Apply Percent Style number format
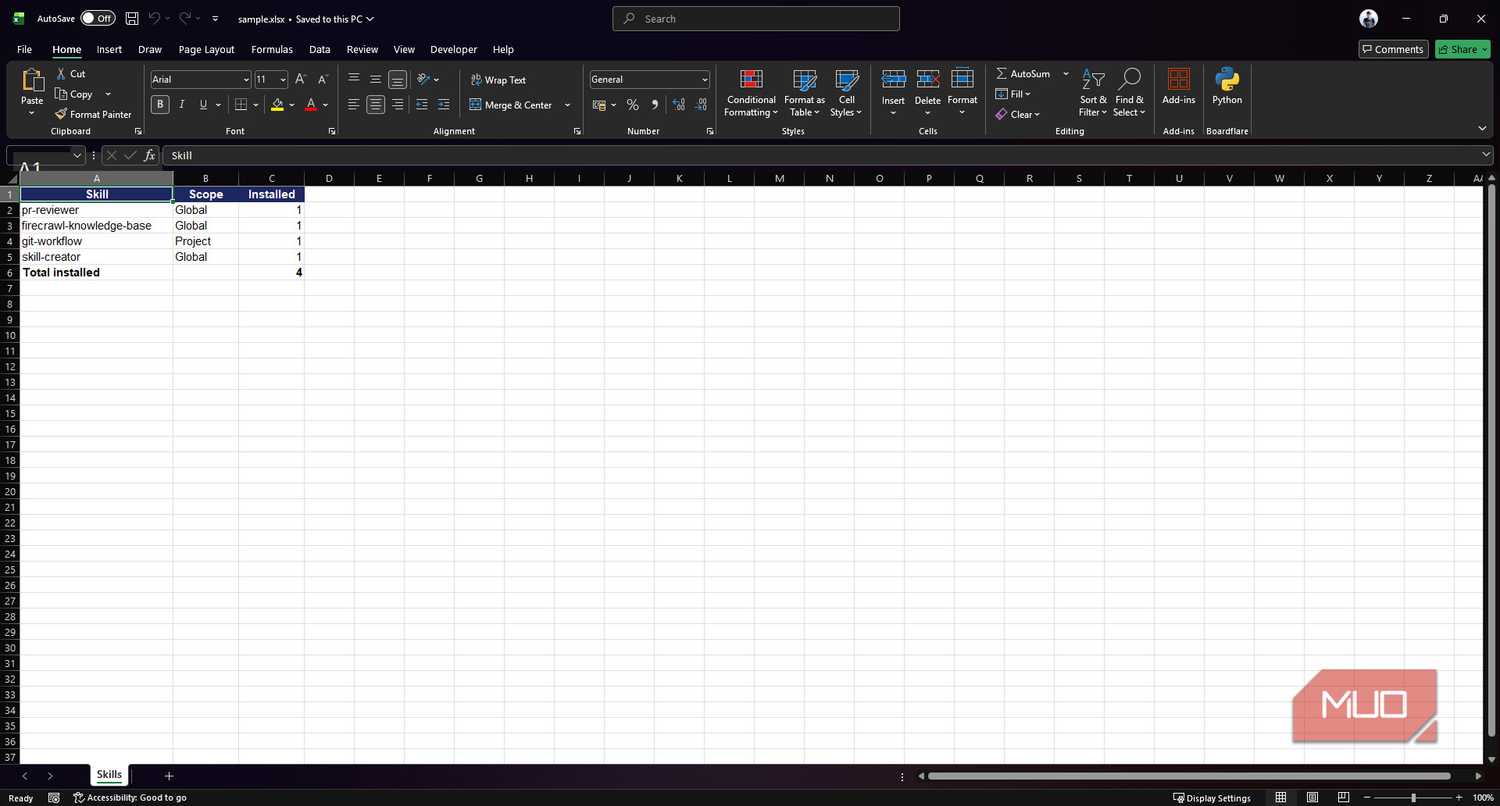 pos(632,105)
